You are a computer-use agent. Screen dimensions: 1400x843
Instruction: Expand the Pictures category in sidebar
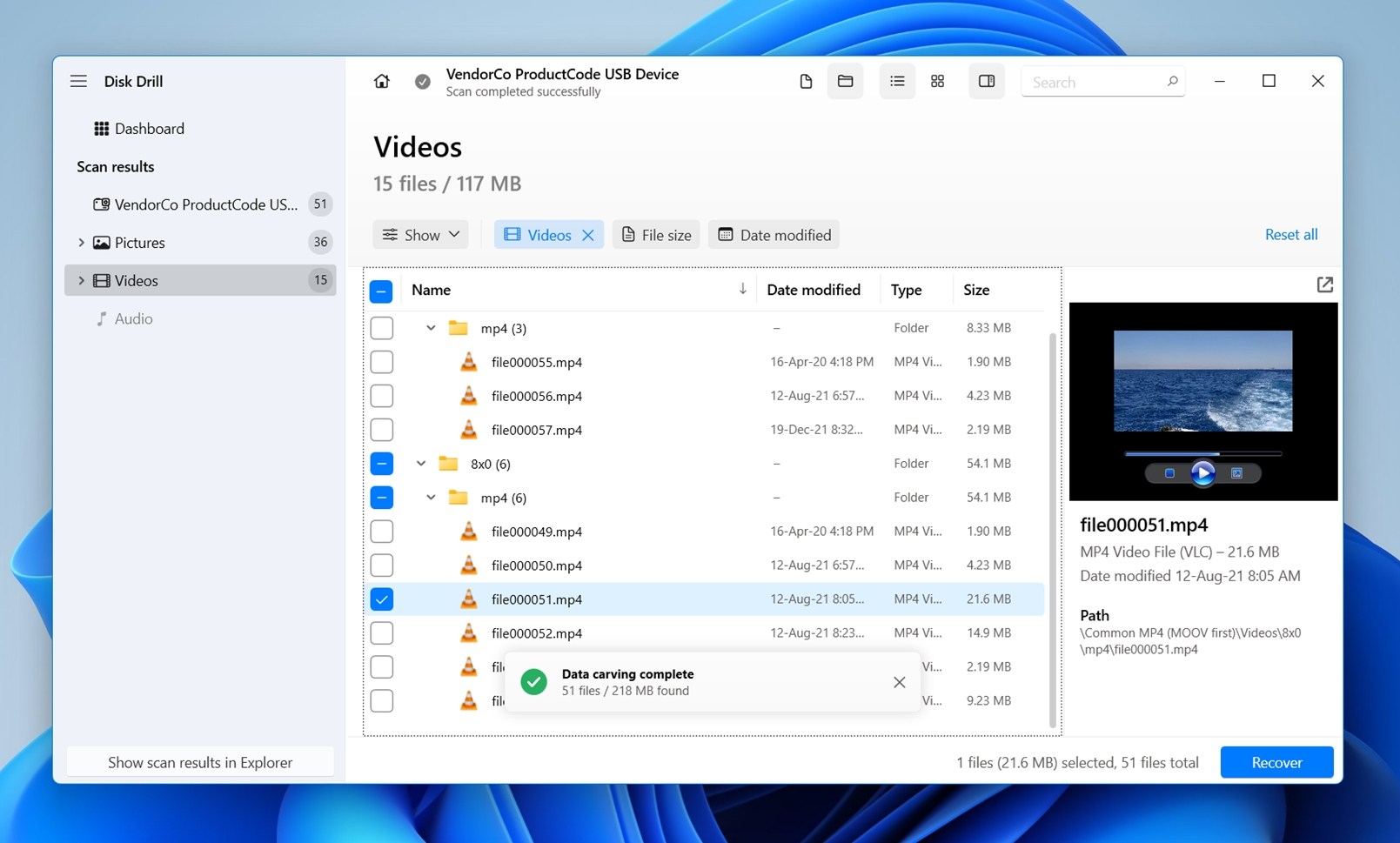pyautogui.click(x=81, y=243)
